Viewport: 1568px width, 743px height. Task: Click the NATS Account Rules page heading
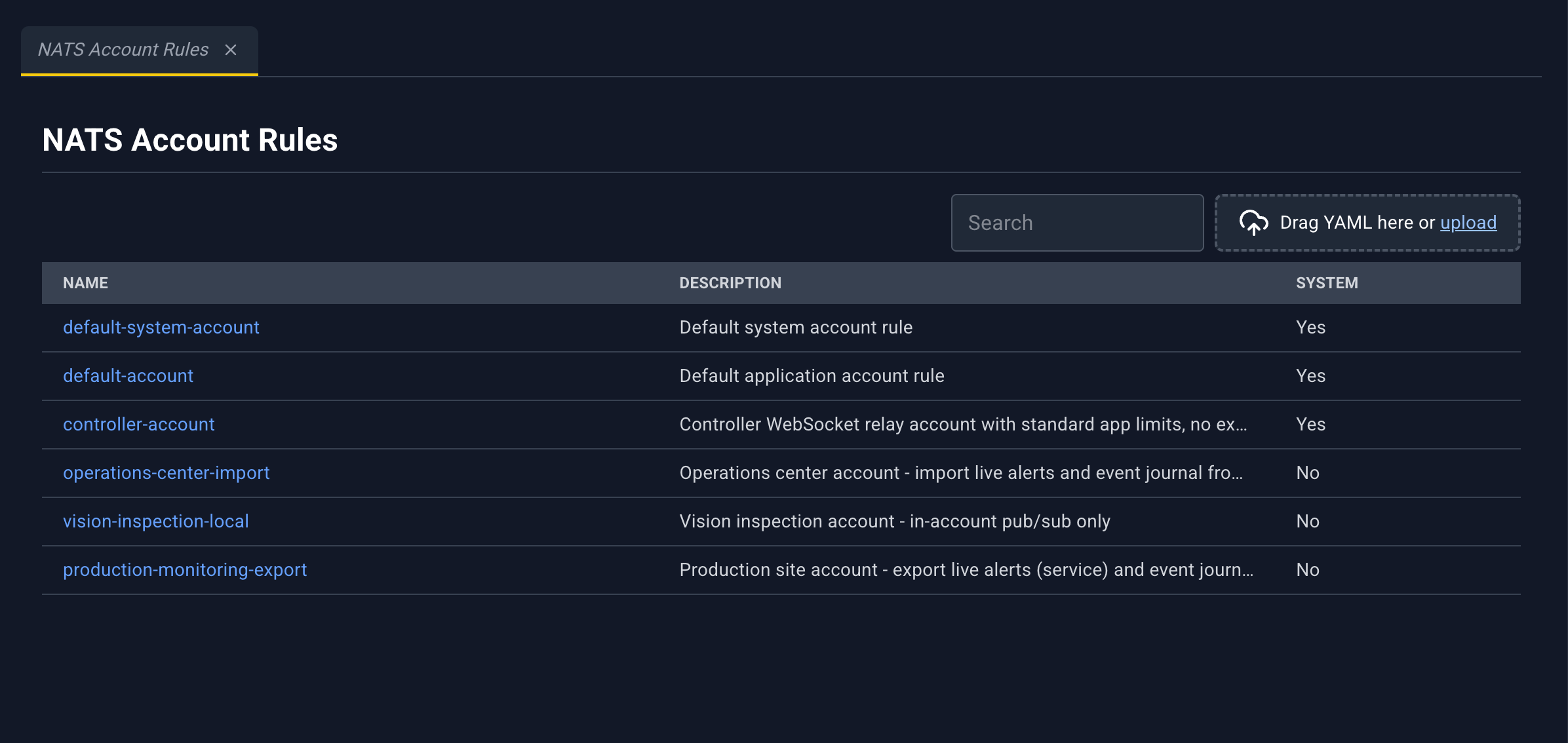point(190,140)
